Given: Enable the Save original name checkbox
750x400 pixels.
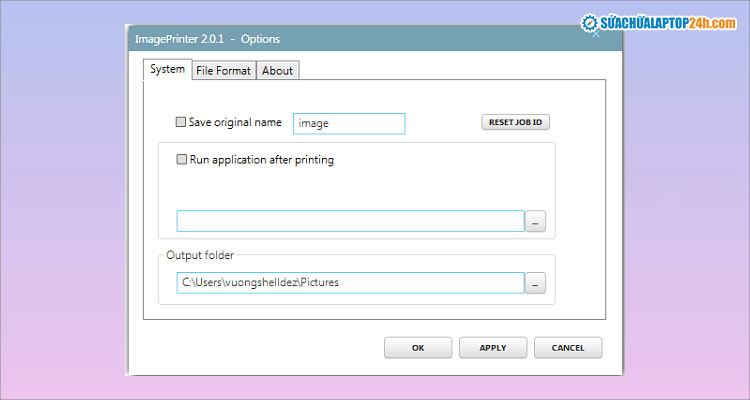Looking at the screenshot, I should coord(181,122).
